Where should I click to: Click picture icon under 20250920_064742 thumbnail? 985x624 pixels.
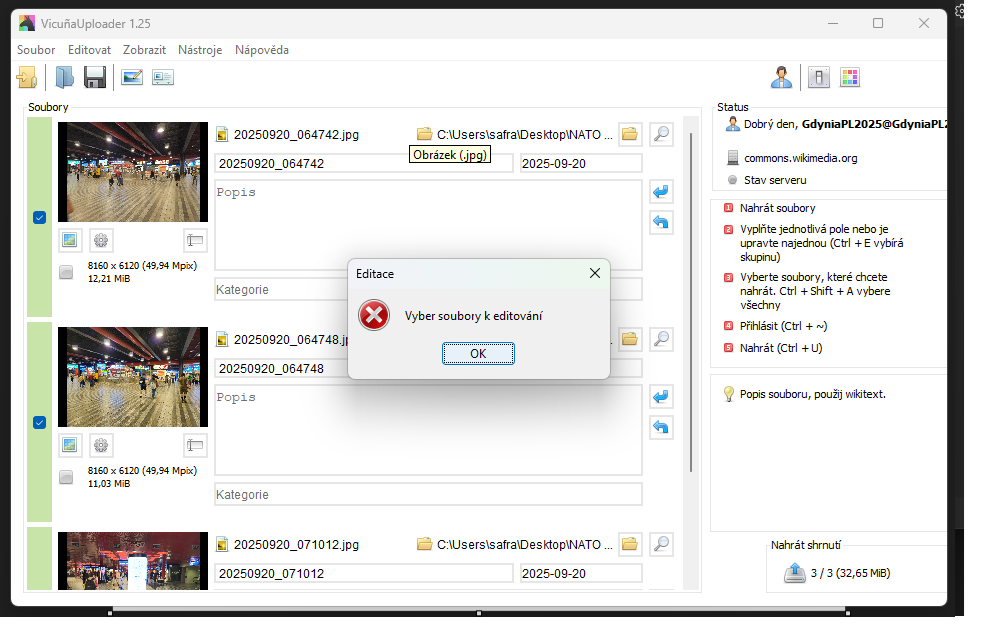(70, 239)
